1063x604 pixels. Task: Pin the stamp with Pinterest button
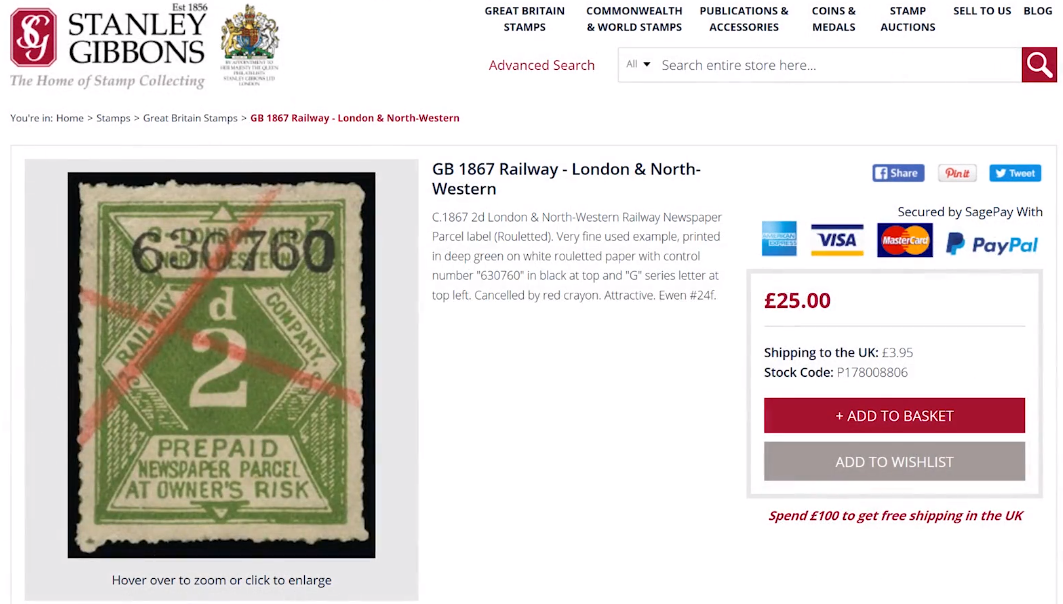(x=957, y=173)
